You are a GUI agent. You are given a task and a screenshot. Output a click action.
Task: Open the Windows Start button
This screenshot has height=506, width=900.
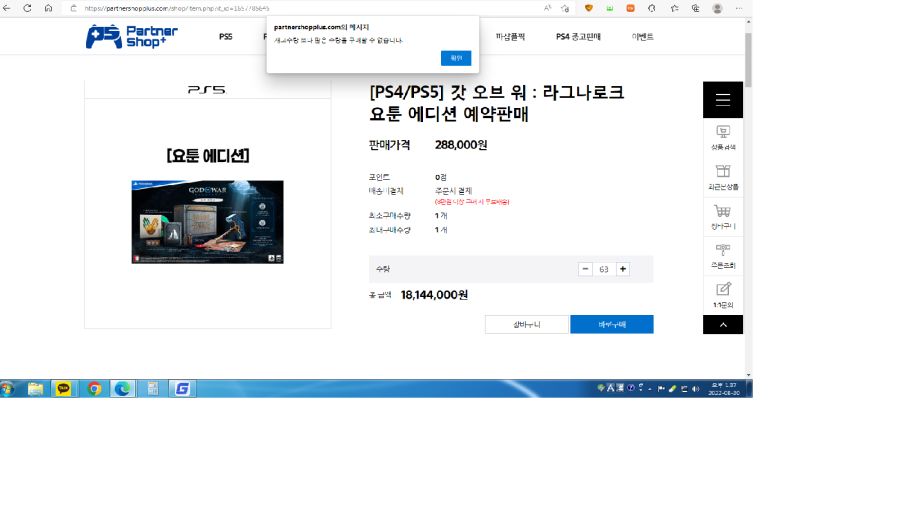pyautogui.click(x=7, y=388)
